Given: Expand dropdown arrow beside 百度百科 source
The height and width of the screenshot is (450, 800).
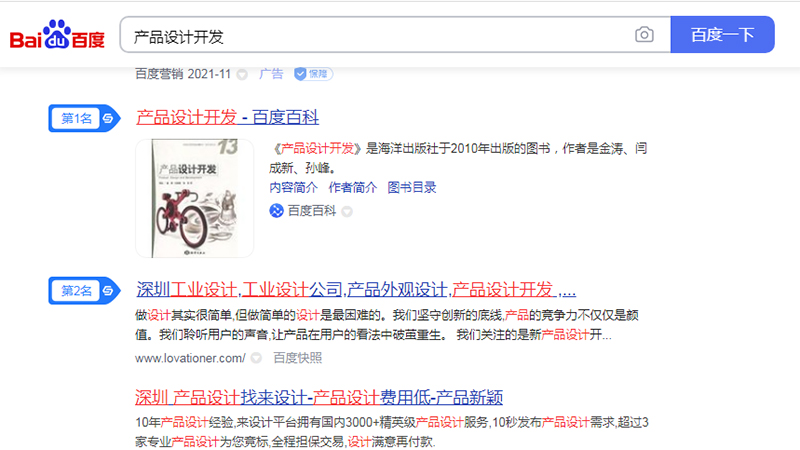Looking at the screenshot, I should pos(347,211).
